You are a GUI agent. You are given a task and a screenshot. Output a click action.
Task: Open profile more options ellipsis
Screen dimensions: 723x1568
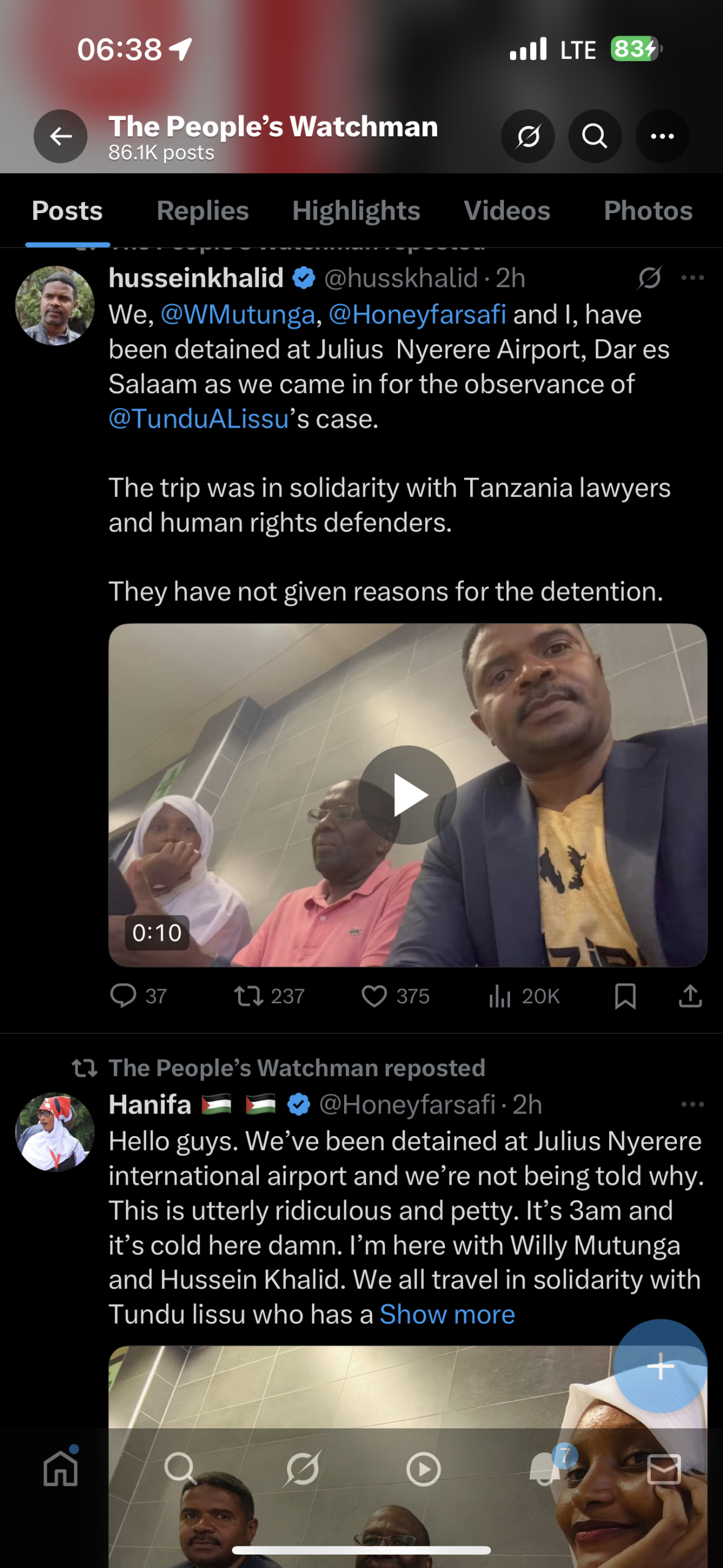click(x=662, y=136)
